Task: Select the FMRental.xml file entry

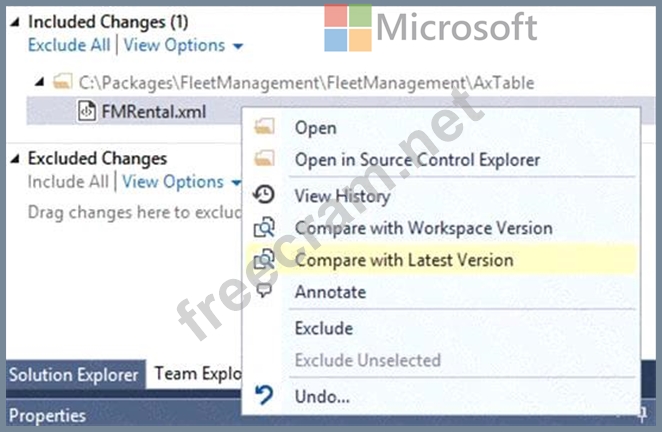Action: click(153, 111)
